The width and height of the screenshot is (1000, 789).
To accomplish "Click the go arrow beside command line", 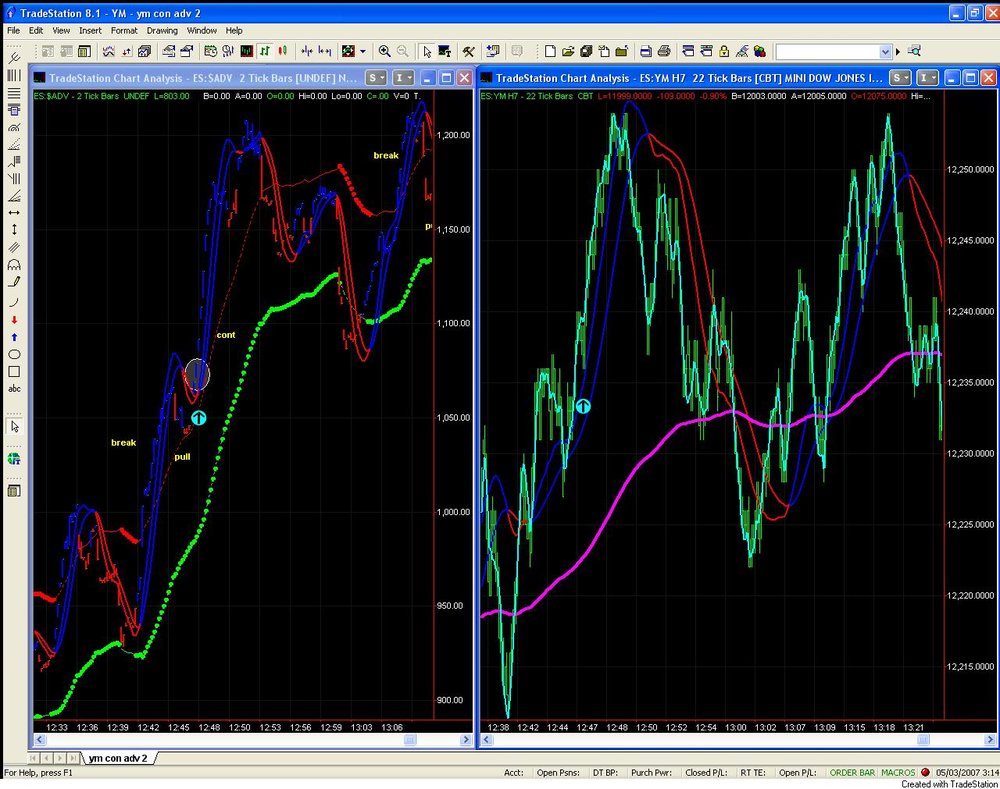I will click(898, 52).
